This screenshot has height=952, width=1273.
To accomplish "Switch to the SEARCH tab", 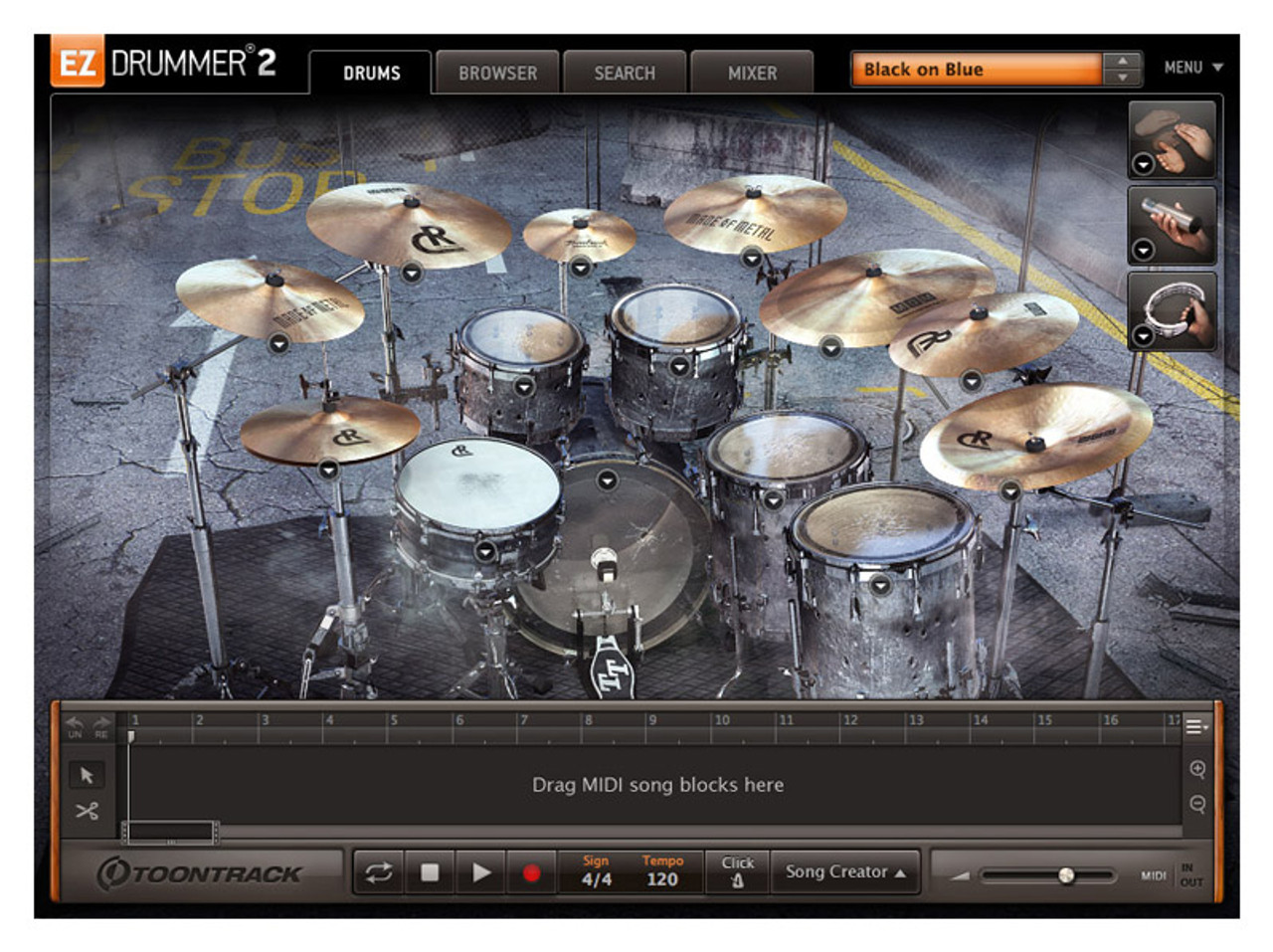I will click(x=625, y=73).
